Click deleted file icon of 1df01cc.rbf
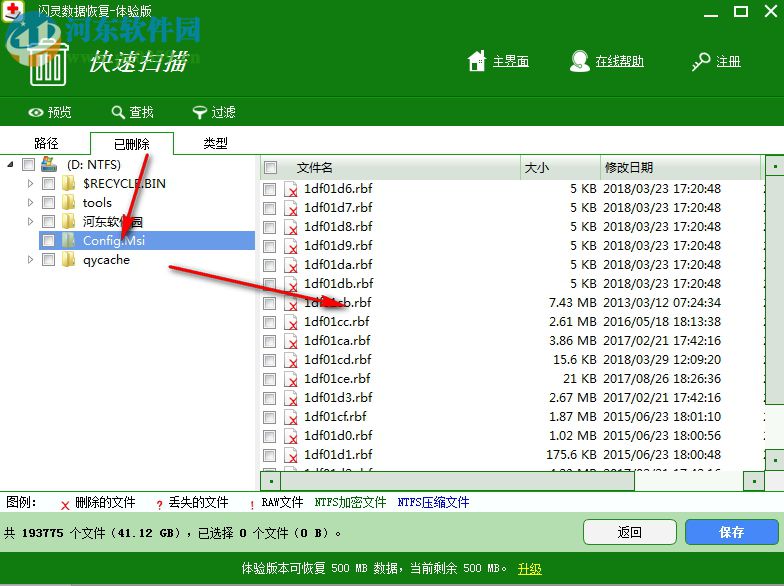 [290, 322]
